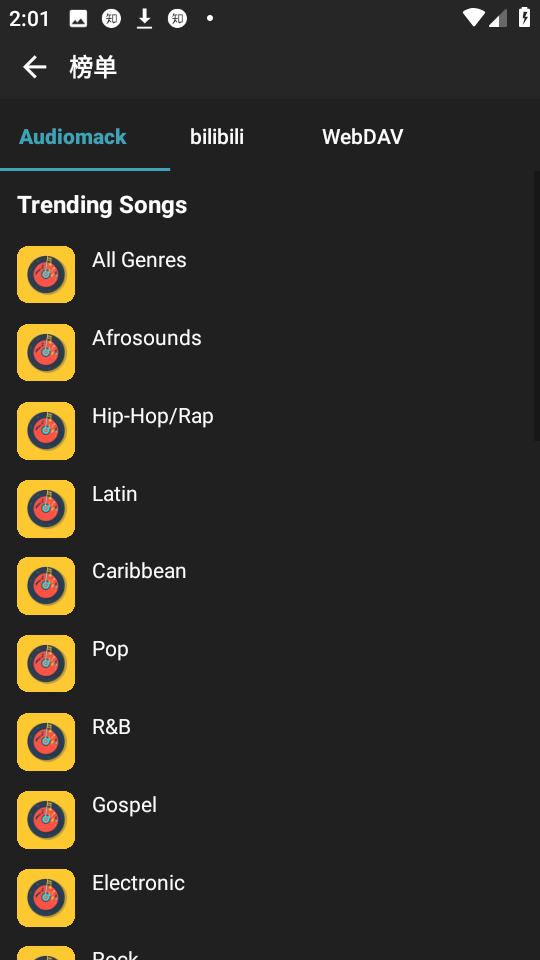Tap the Electronic record icon
This screenshot has height=960, width=540.
click(x=46, y=898)
